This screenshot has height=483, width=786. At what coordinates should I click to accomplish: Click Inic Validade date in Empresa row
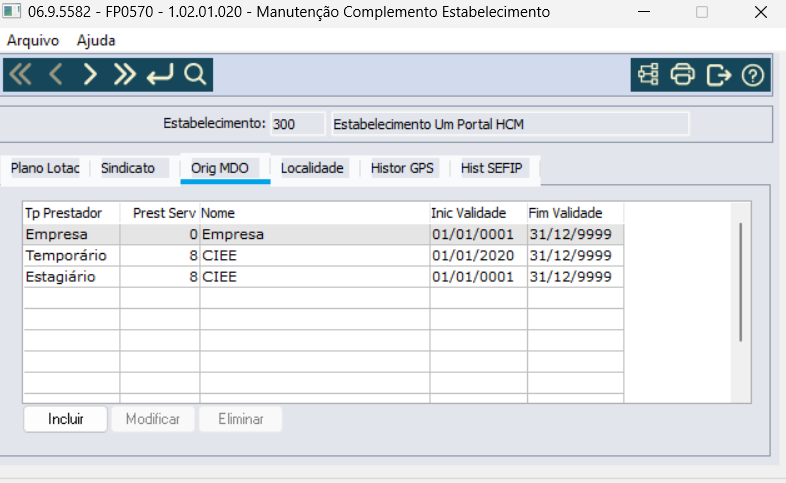pos(478,234)
